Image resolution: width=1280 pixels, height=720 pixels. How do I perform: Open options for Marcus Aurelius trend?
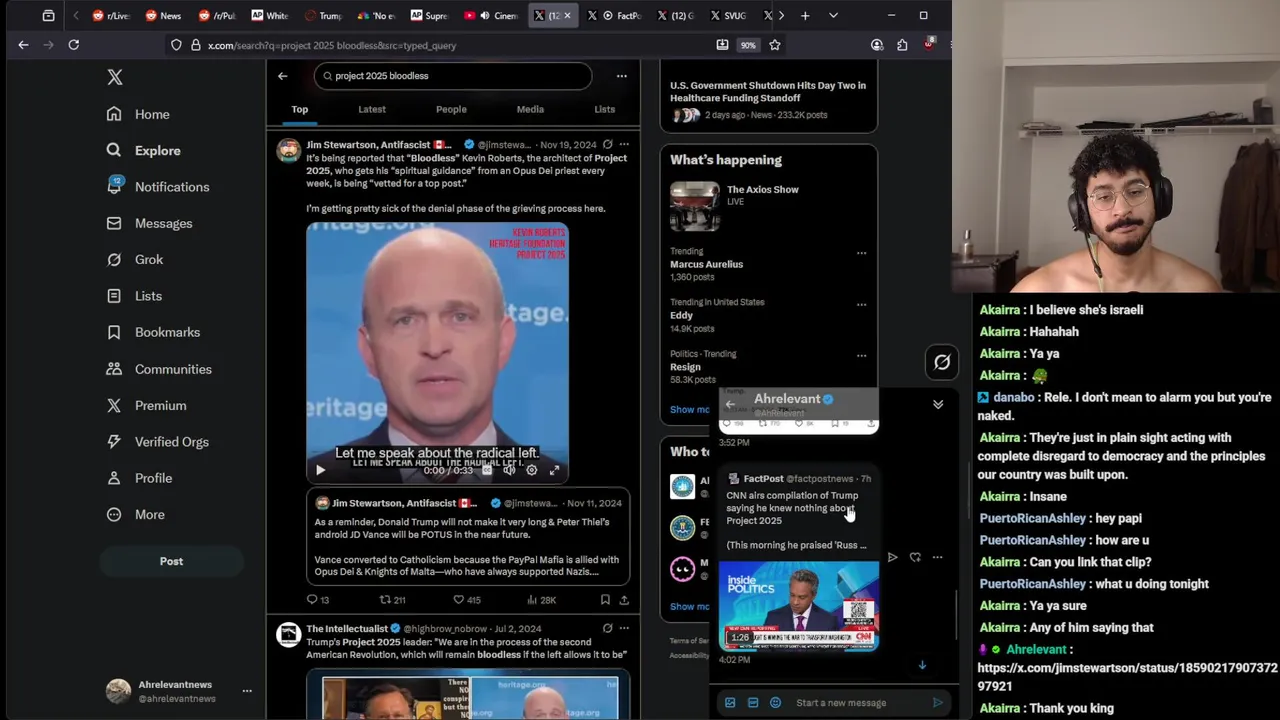[861, 253]
